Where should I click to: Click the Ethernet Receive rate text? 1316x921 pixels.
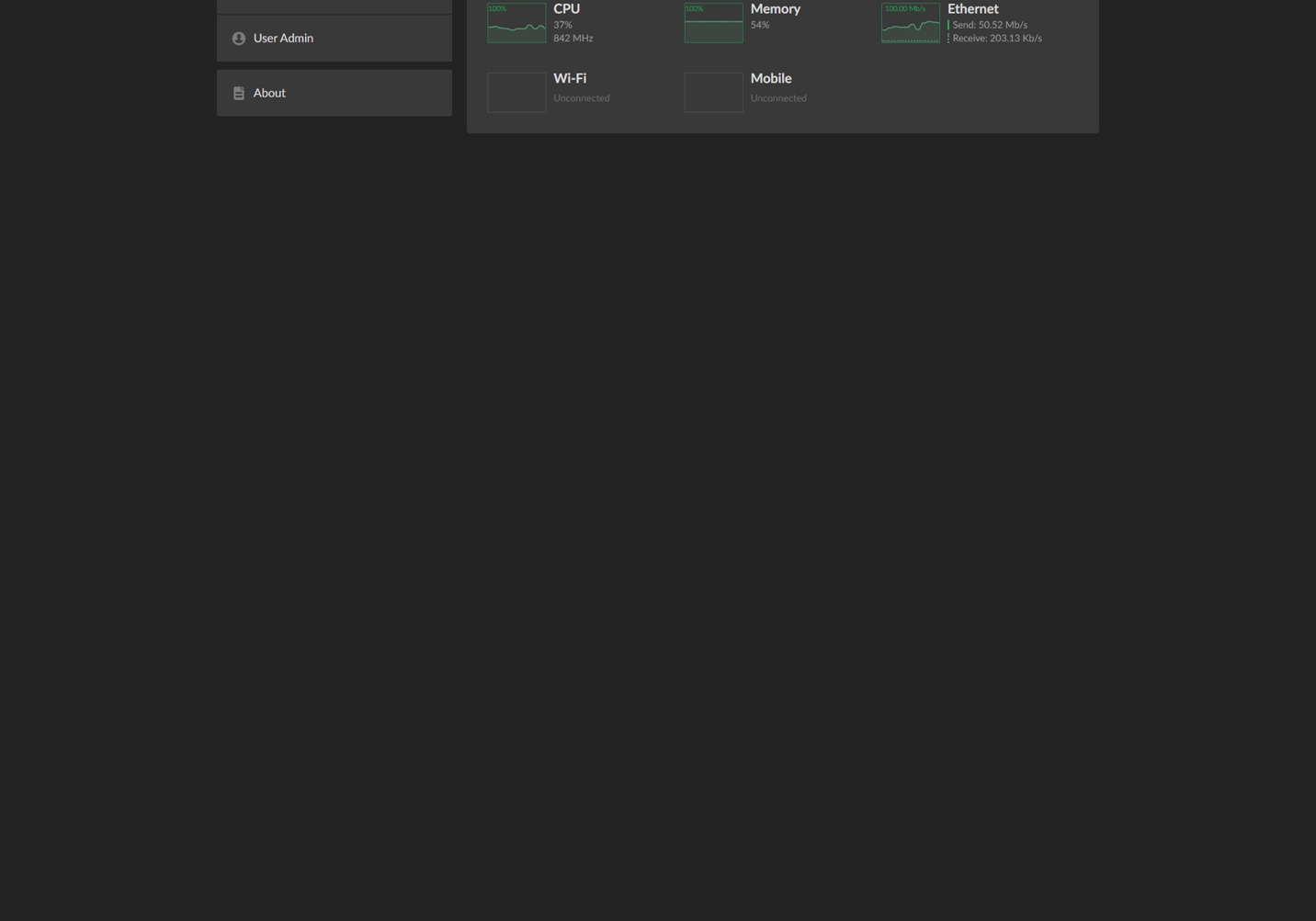pyautogui.click(x=996, y=39)
